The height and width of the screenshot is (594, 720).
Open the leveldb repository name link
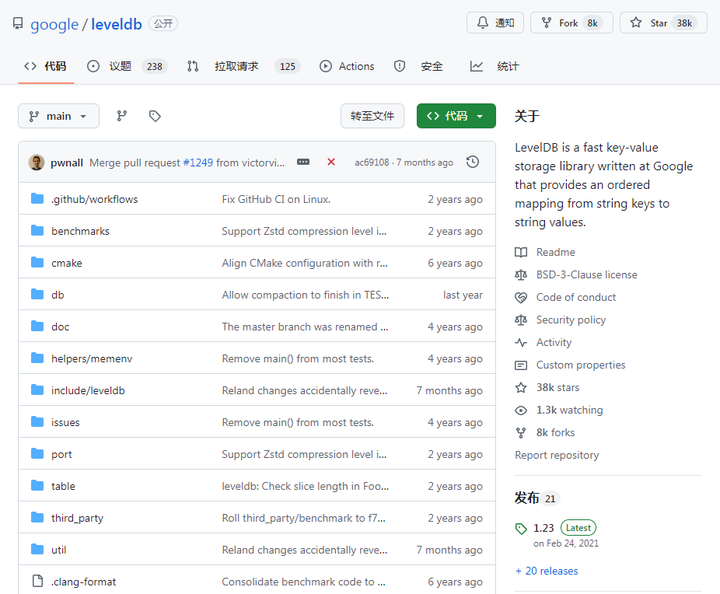116,24
